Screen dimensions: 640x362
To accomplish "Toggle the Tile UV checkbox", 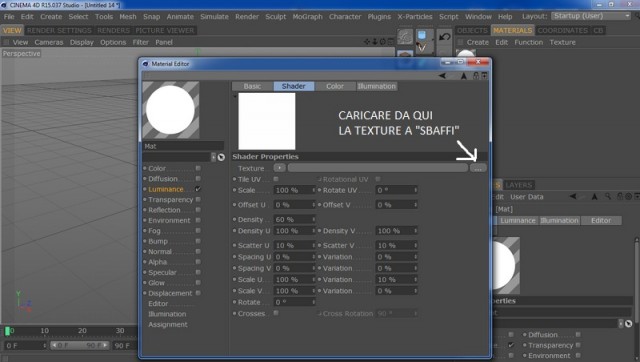I will click(276, 179).
